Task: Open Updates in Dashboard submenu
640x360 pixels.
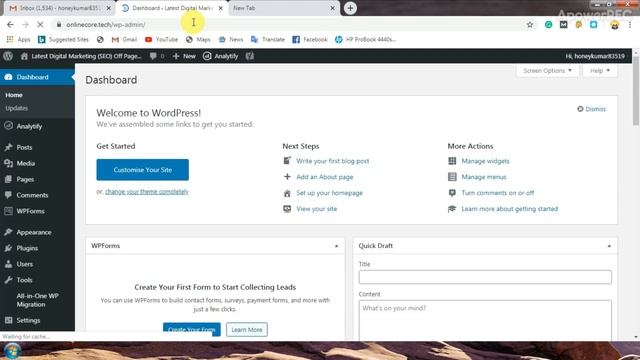Action: [x=17, y=108]
